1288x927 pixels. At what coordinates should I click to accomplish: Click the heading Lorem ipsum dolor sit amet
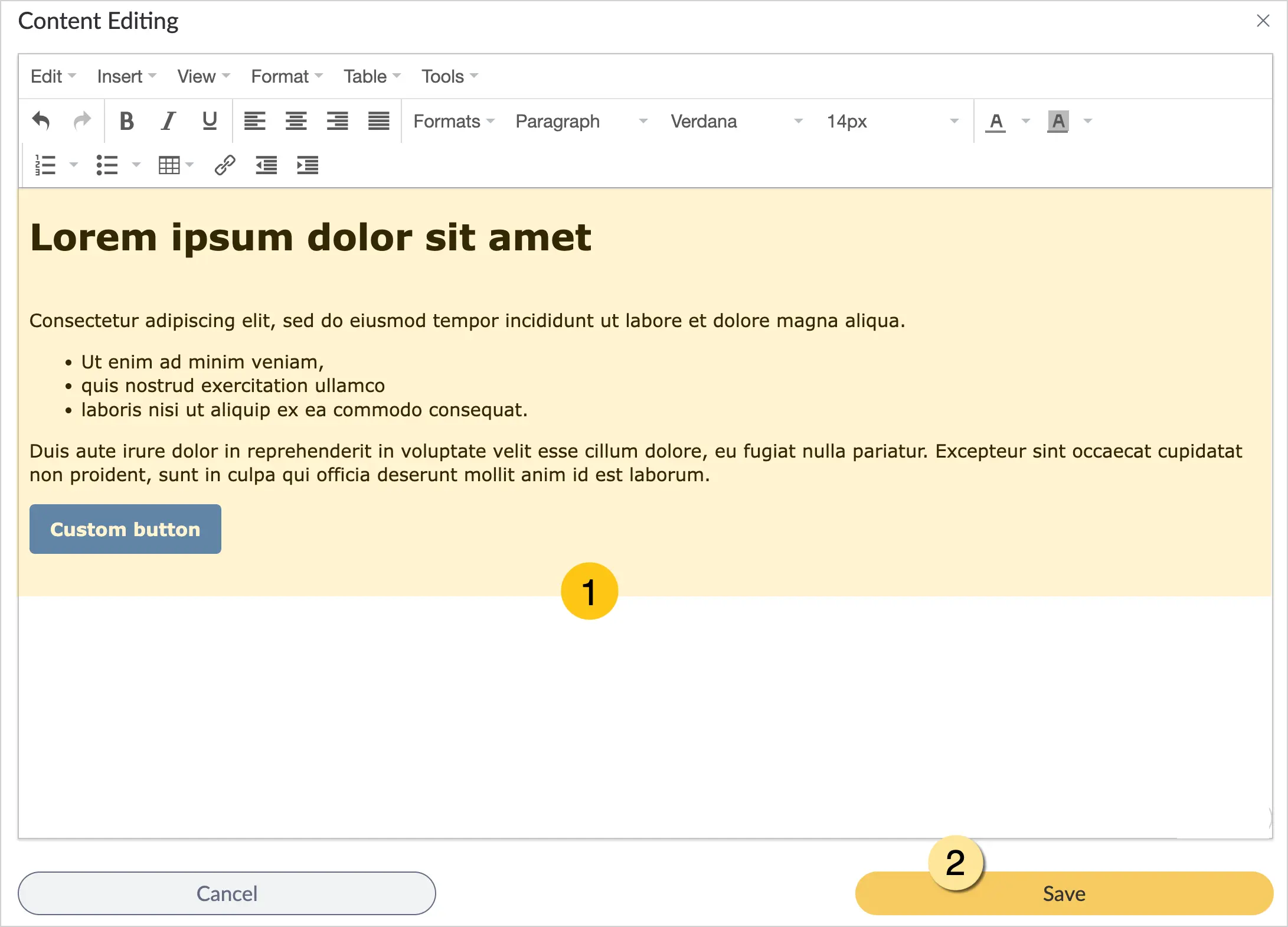tap(310, 237)
